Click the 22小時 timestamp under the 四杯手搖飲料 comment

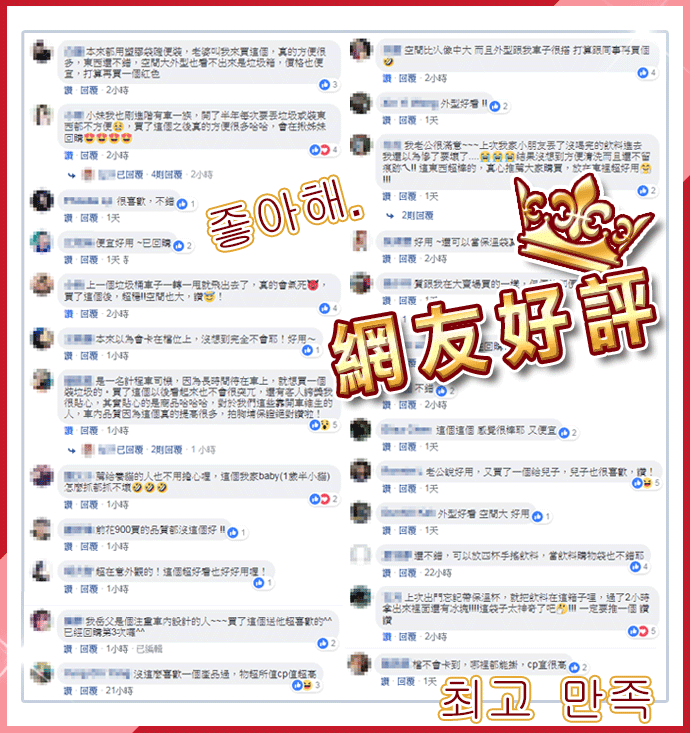pos(438,573)
